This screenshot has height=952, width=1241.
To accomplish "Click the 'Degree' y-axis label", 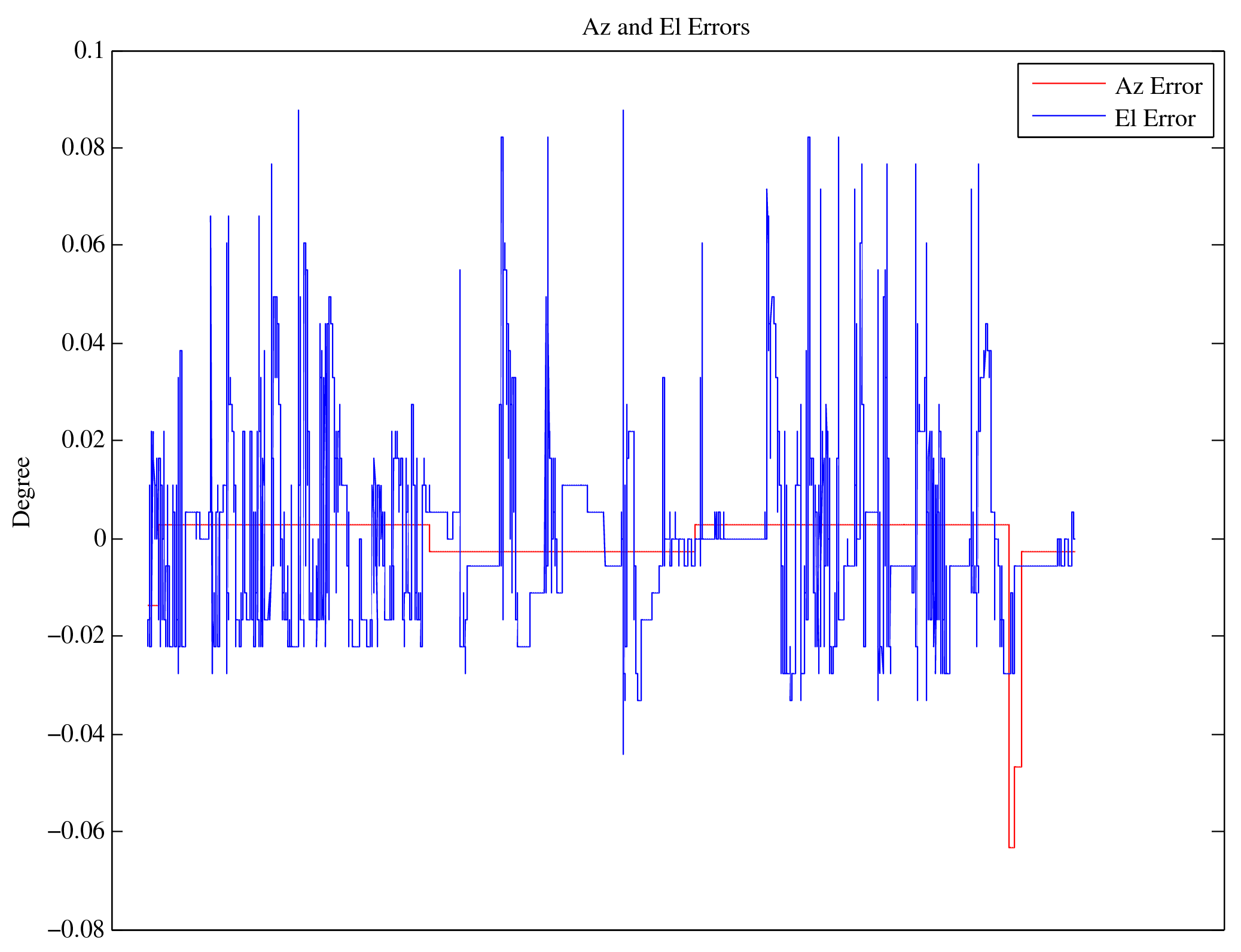I will click(x=22, y=492).
